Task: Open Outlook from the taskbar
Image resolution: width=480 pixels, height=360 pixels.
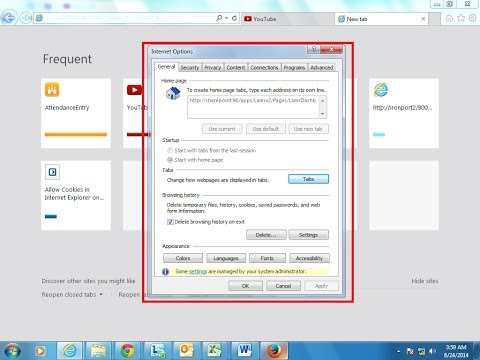Action: click(186, 351)
